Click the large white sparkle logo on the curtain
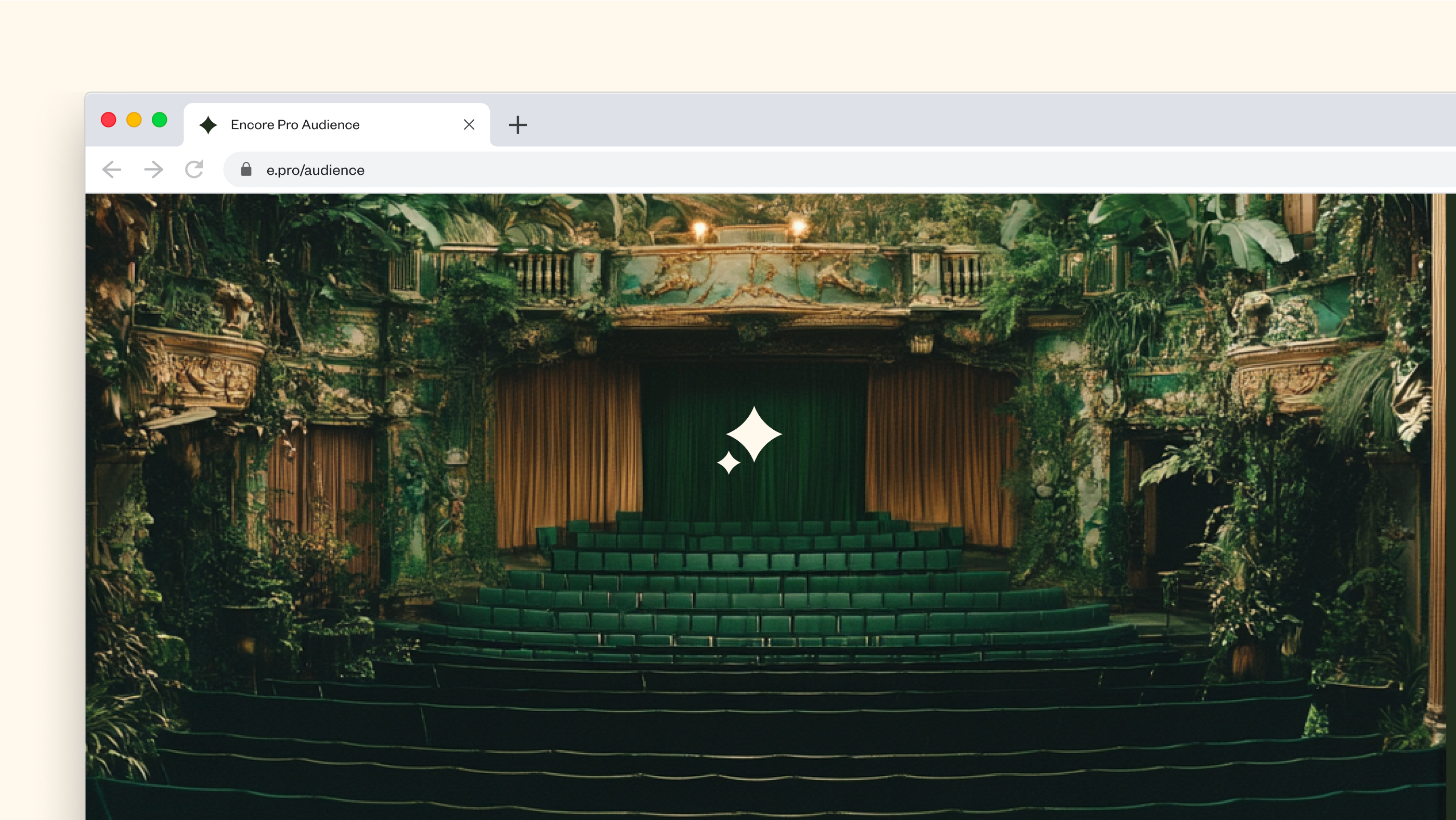The width and height of the screenshot is (1456, 820). click(x=754, y=434)
